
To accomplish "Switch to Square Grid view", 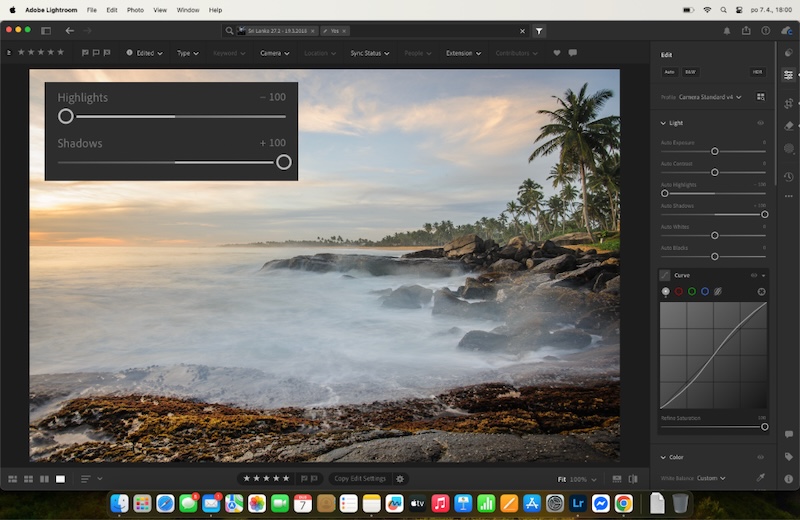I will tap(29, 479).
